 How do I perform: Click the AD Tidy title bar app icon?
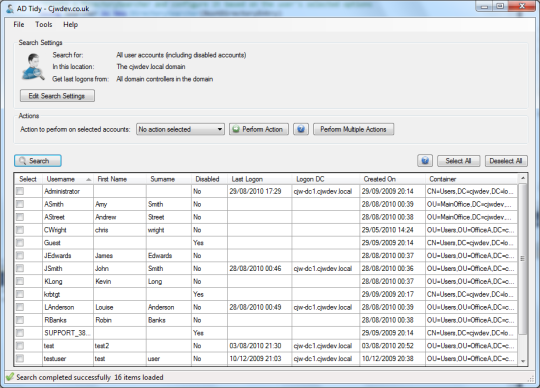pos(10,9)
